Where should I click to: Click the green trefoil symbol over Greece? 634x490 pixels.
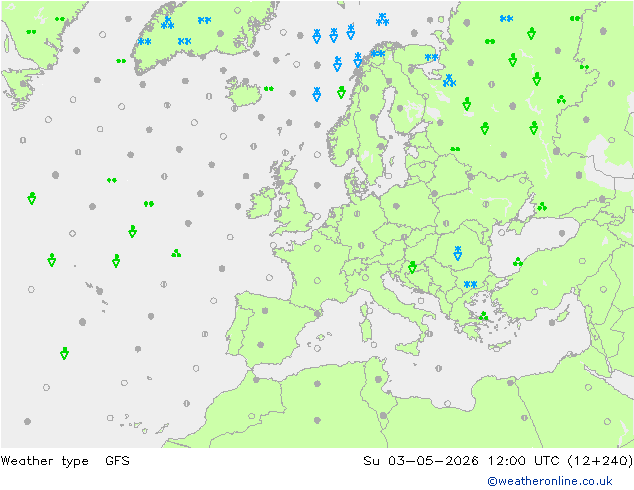coord(483,316)
